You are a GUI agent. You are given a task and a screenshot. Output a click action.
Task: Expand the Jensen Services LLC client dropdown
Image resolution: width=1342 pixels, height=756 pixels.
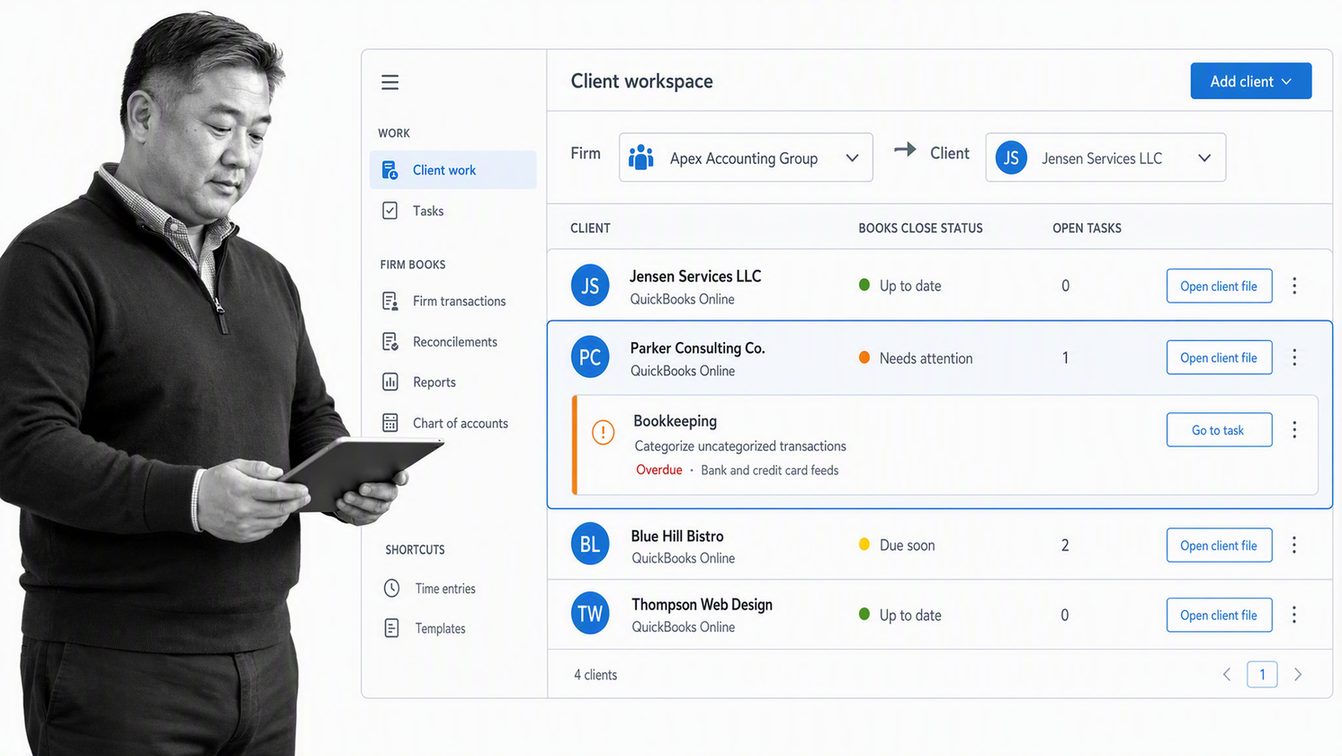(x=1106, y=158)
